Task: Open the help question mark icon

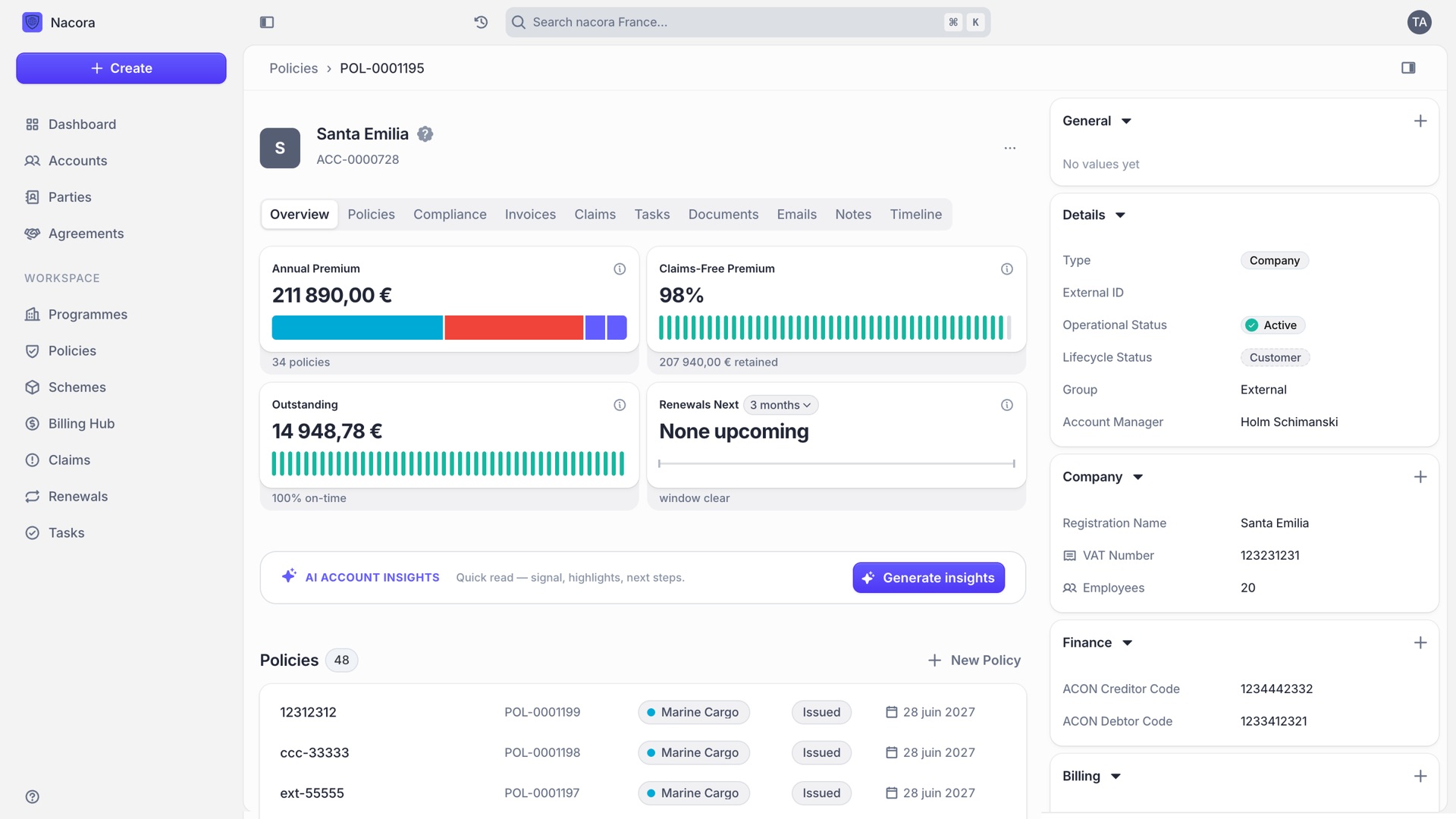Action: coord(32,796)
